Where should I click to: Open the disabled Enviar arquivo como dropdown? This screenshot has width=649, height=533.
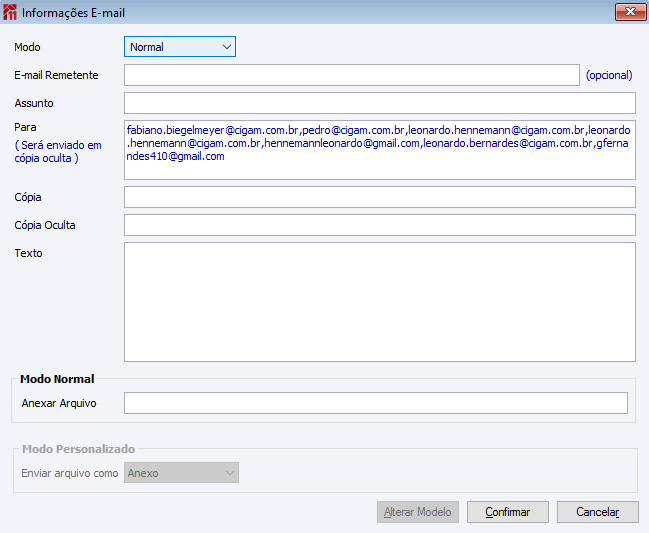point(181,473)
